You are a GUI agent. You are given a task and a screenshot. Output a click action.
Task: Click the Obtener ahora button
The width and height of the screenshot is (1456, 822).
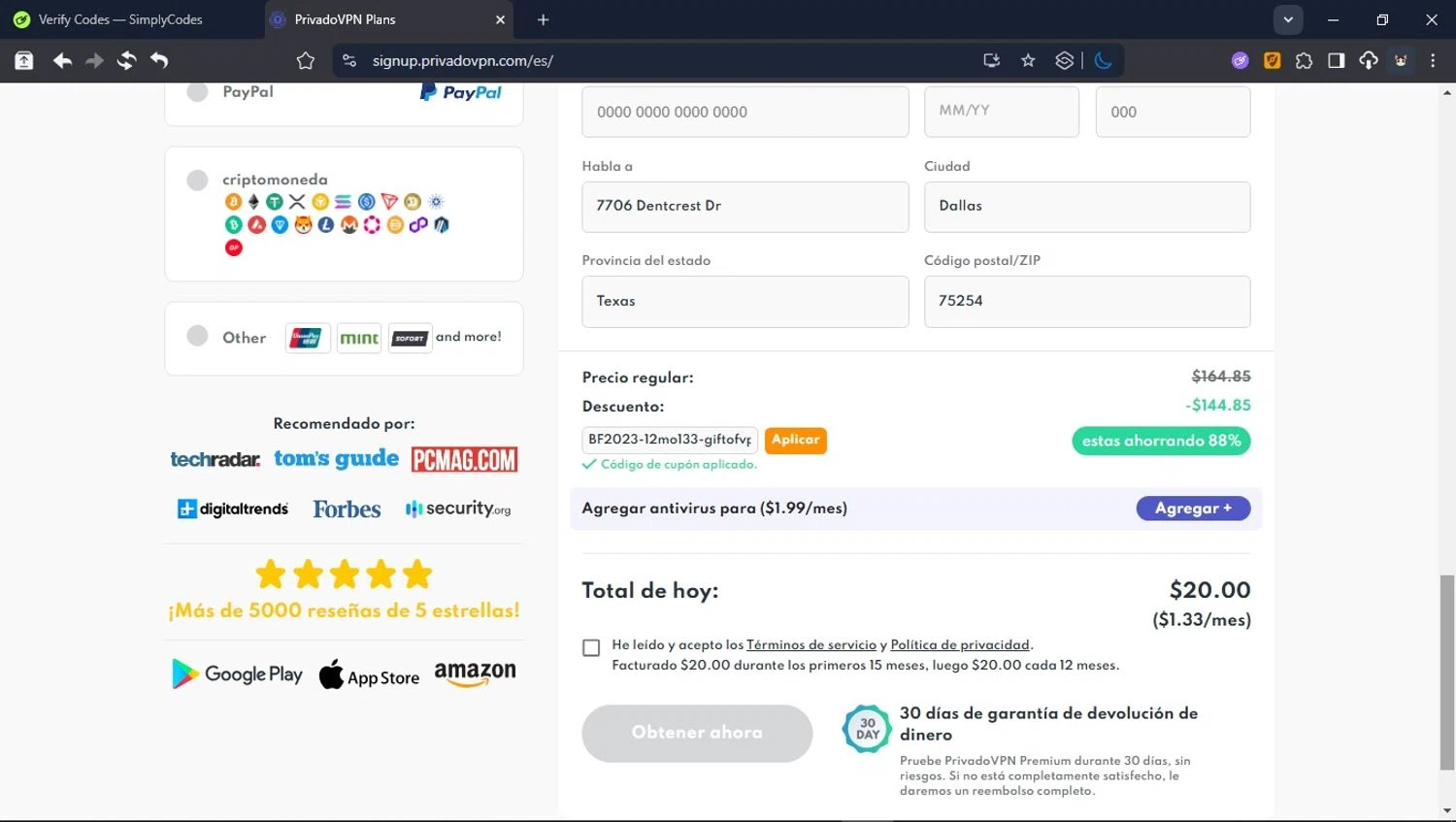697,733
